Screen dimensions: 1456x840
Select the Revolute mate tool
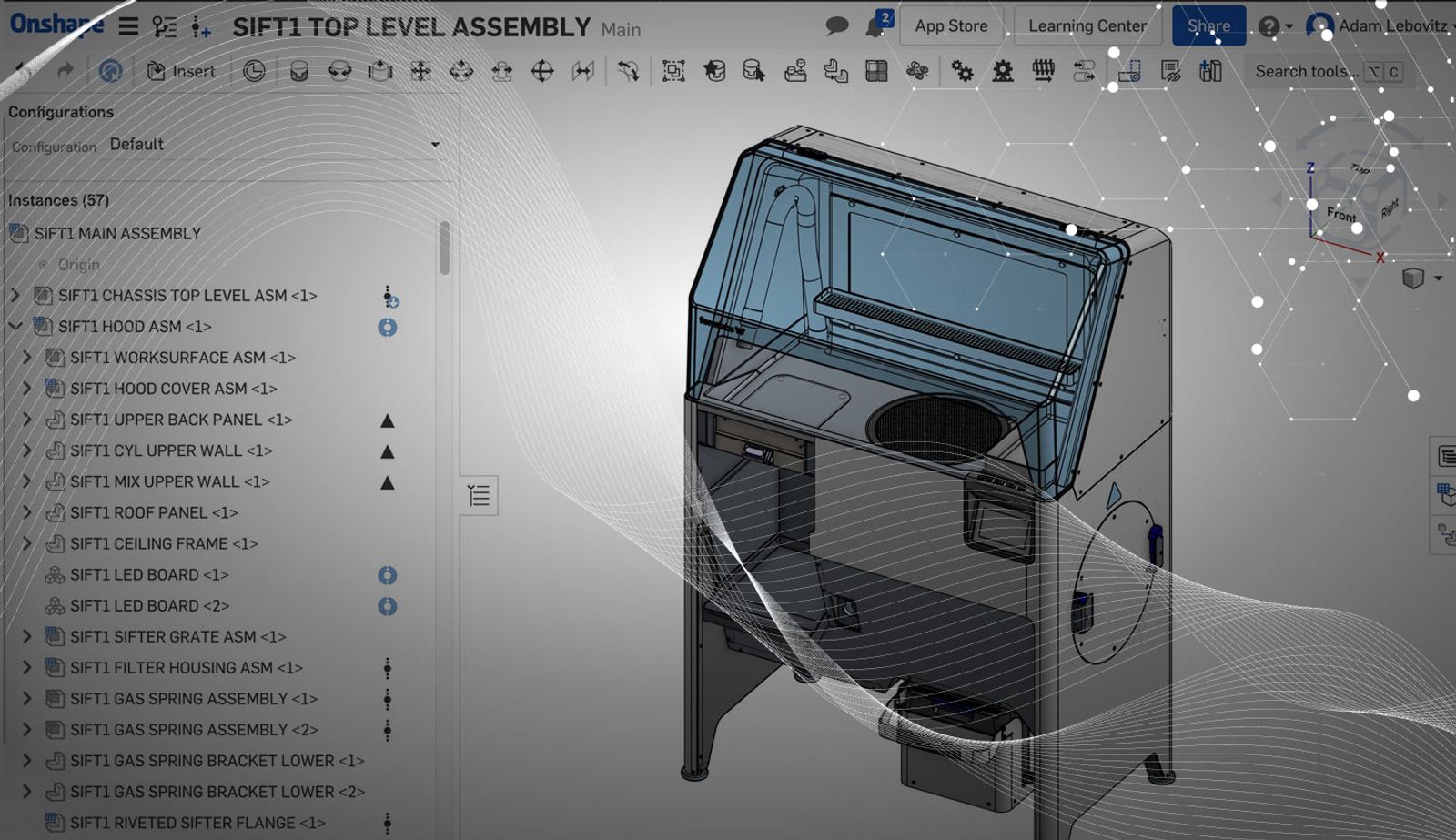click(339, 71)
